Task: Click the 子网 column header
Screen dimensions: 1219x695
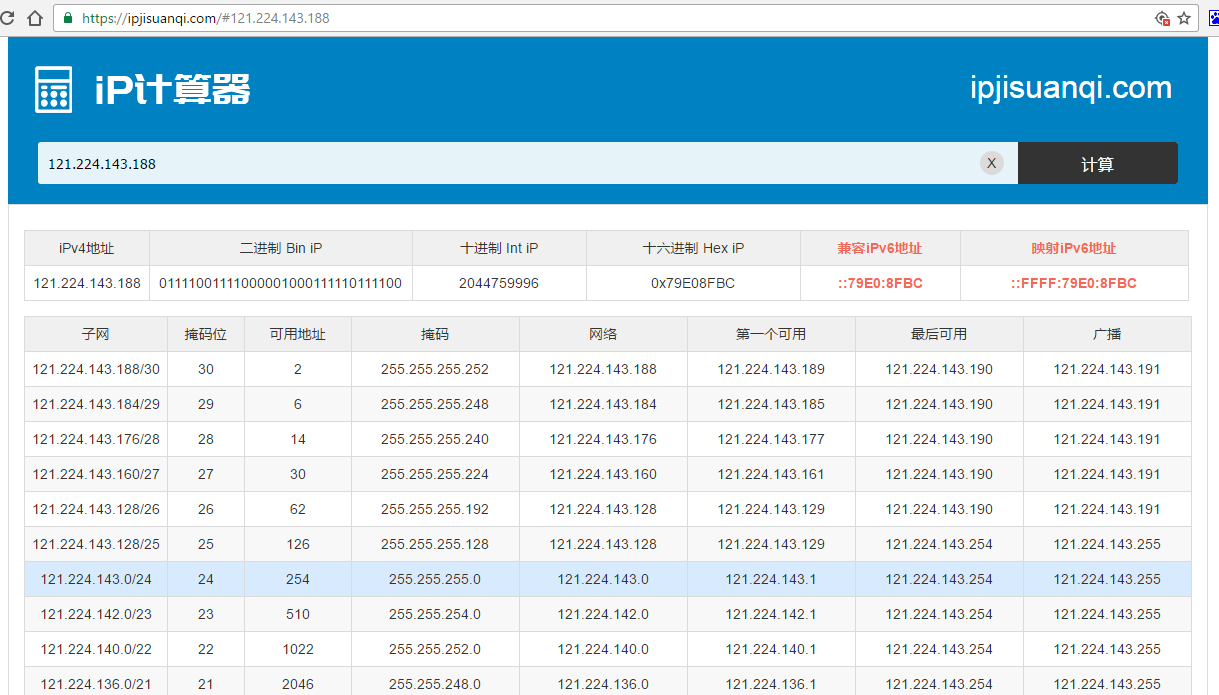Action: coord(95,334)
